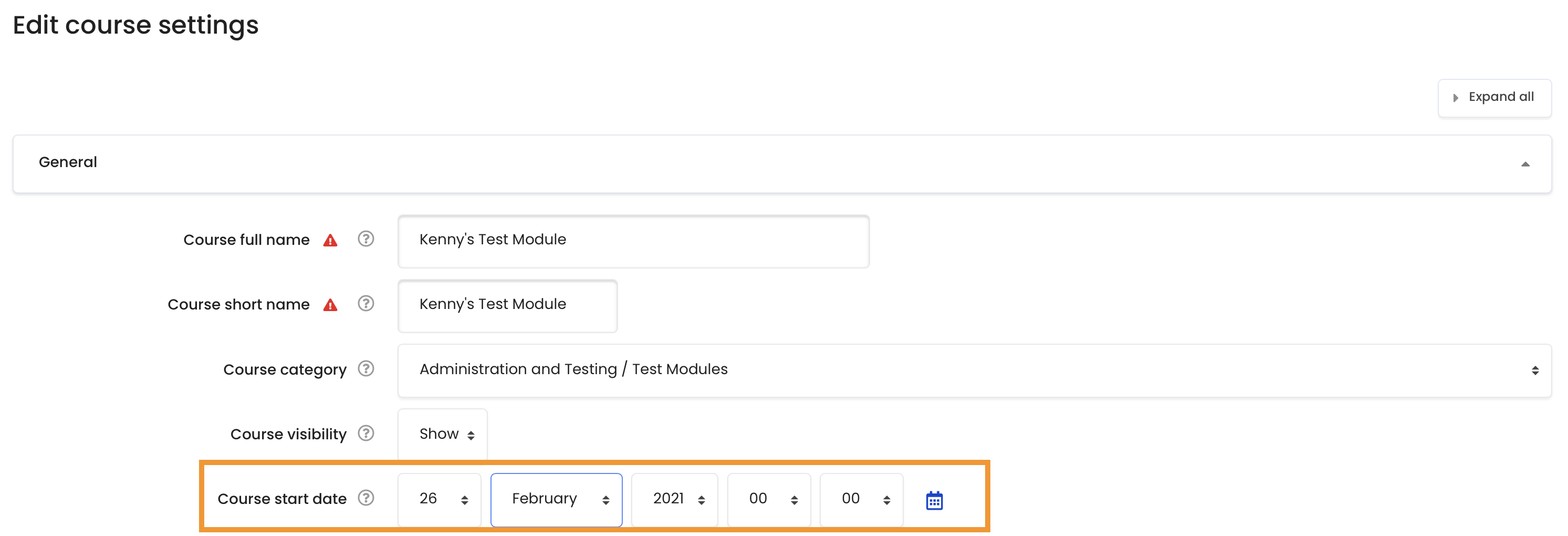Click help icon beside Course category
Viewport: 1568px width, 536px height.
tap(365, 368)
